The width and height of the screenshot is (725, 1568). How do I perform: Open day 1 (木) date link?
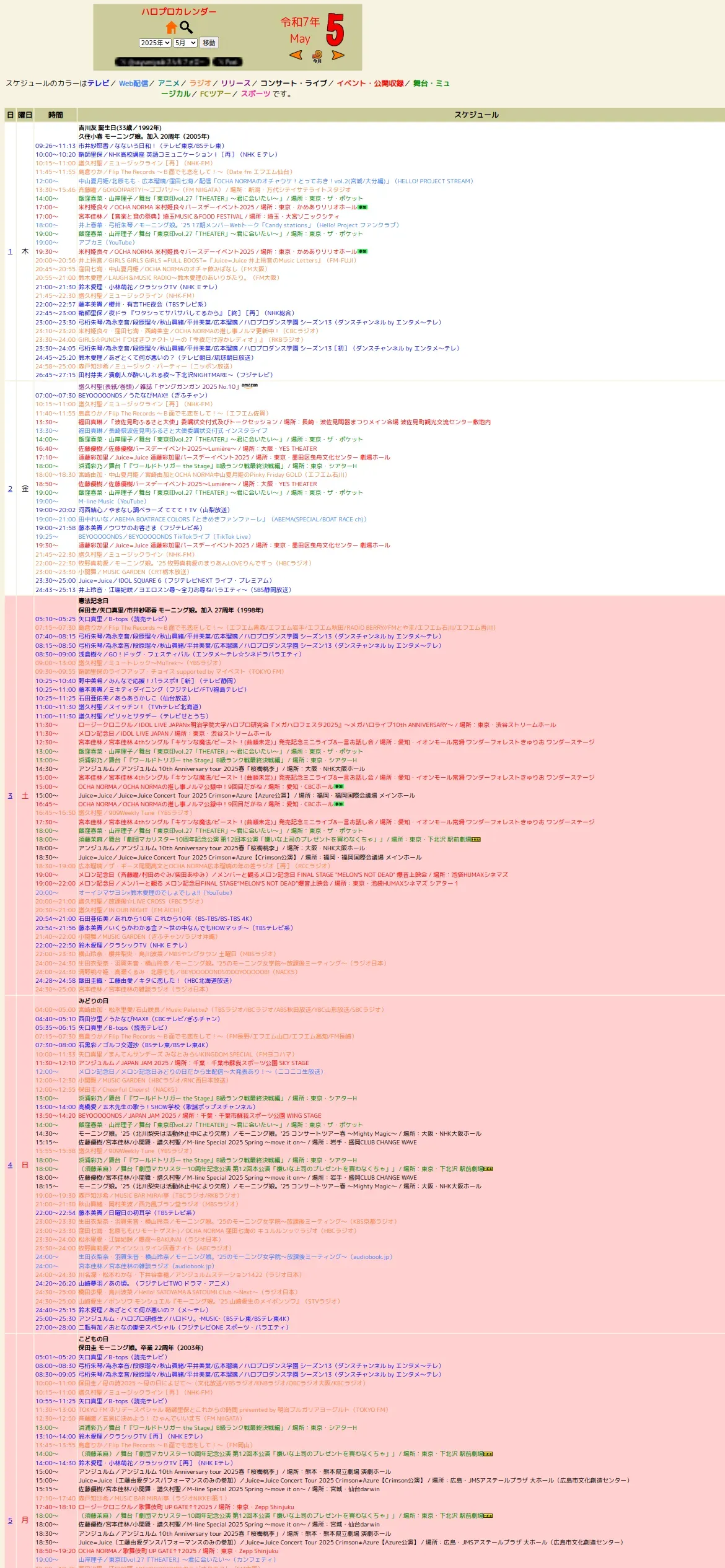pos(10,251)
